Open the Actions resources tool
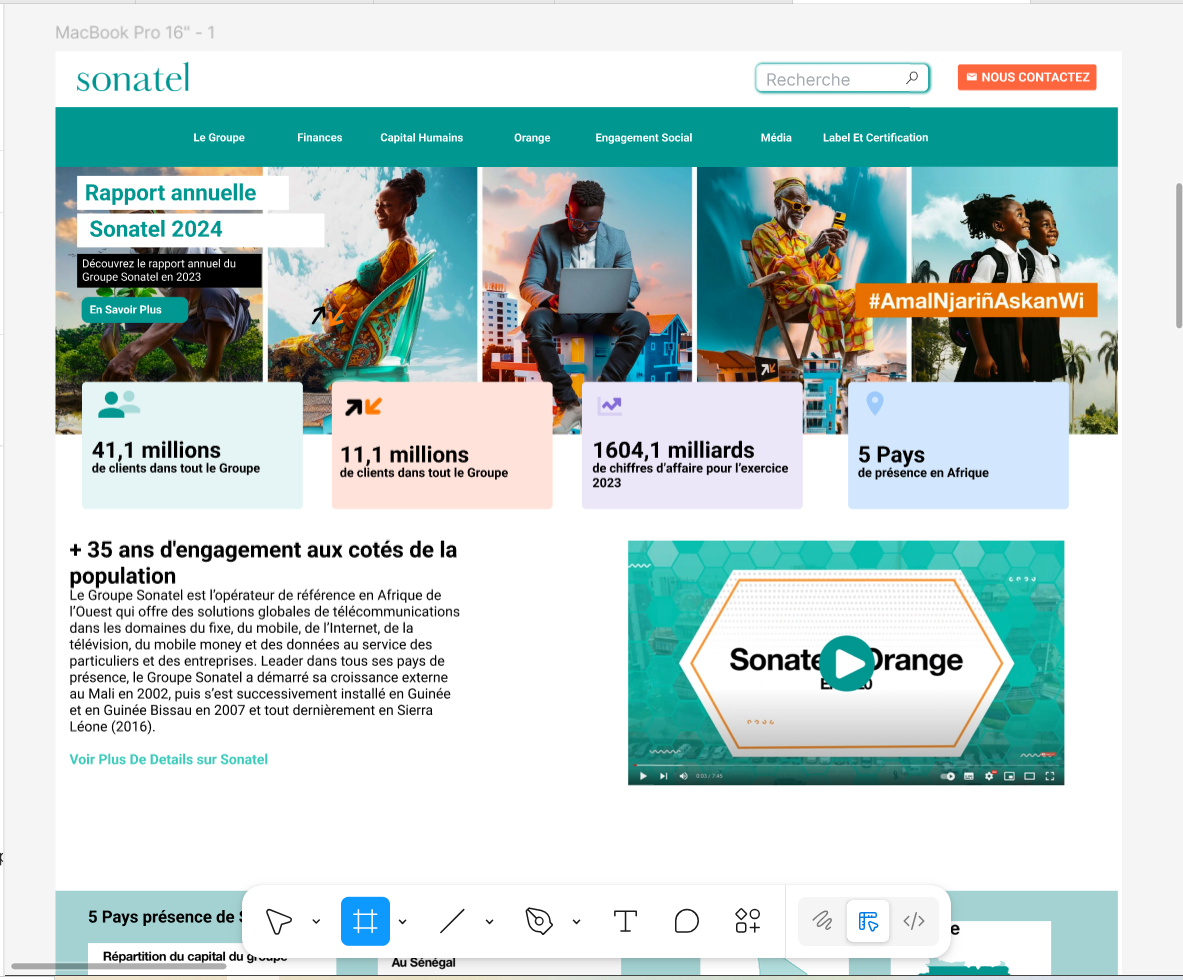 point(748,921)
